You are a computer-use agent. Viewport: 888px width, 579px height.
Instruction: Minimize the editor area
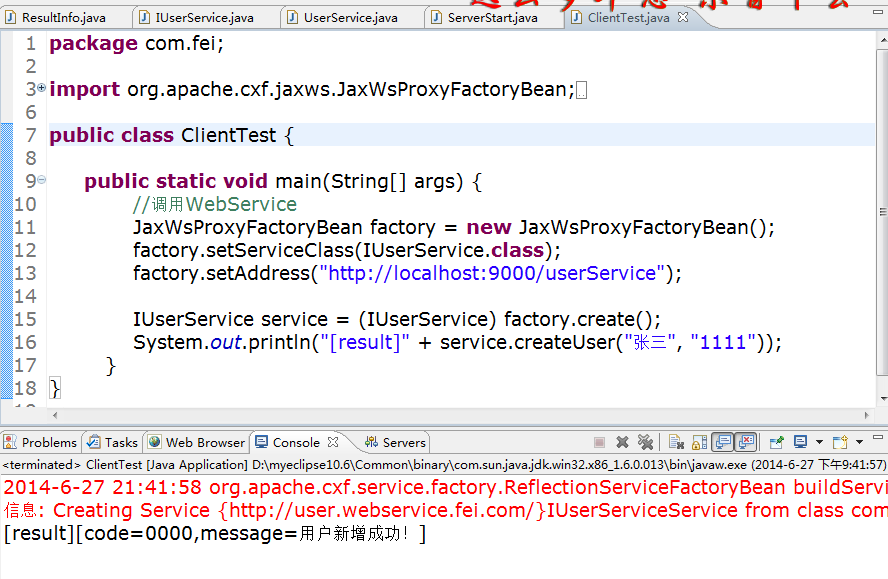878,12
